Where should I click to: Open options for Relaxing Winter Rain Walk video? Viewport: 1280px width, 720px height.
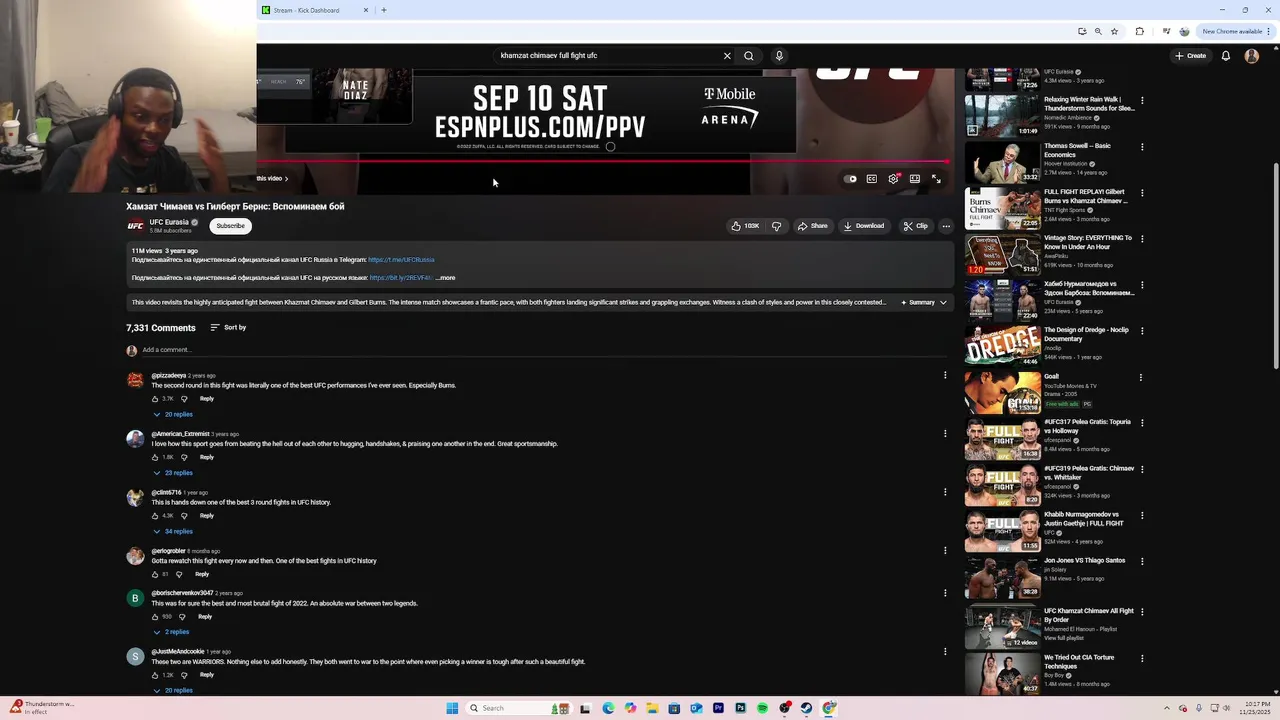[1142, 100]
